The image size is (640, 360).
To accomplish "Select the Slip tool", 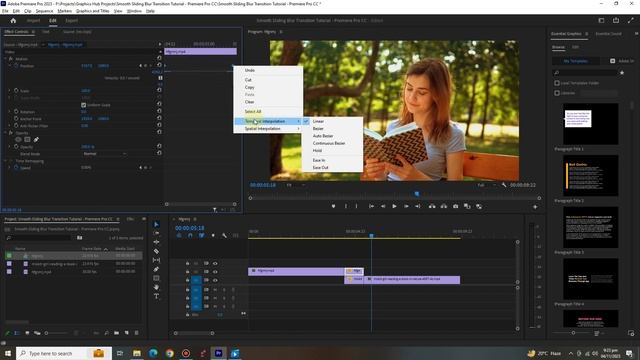I will 156,260.
